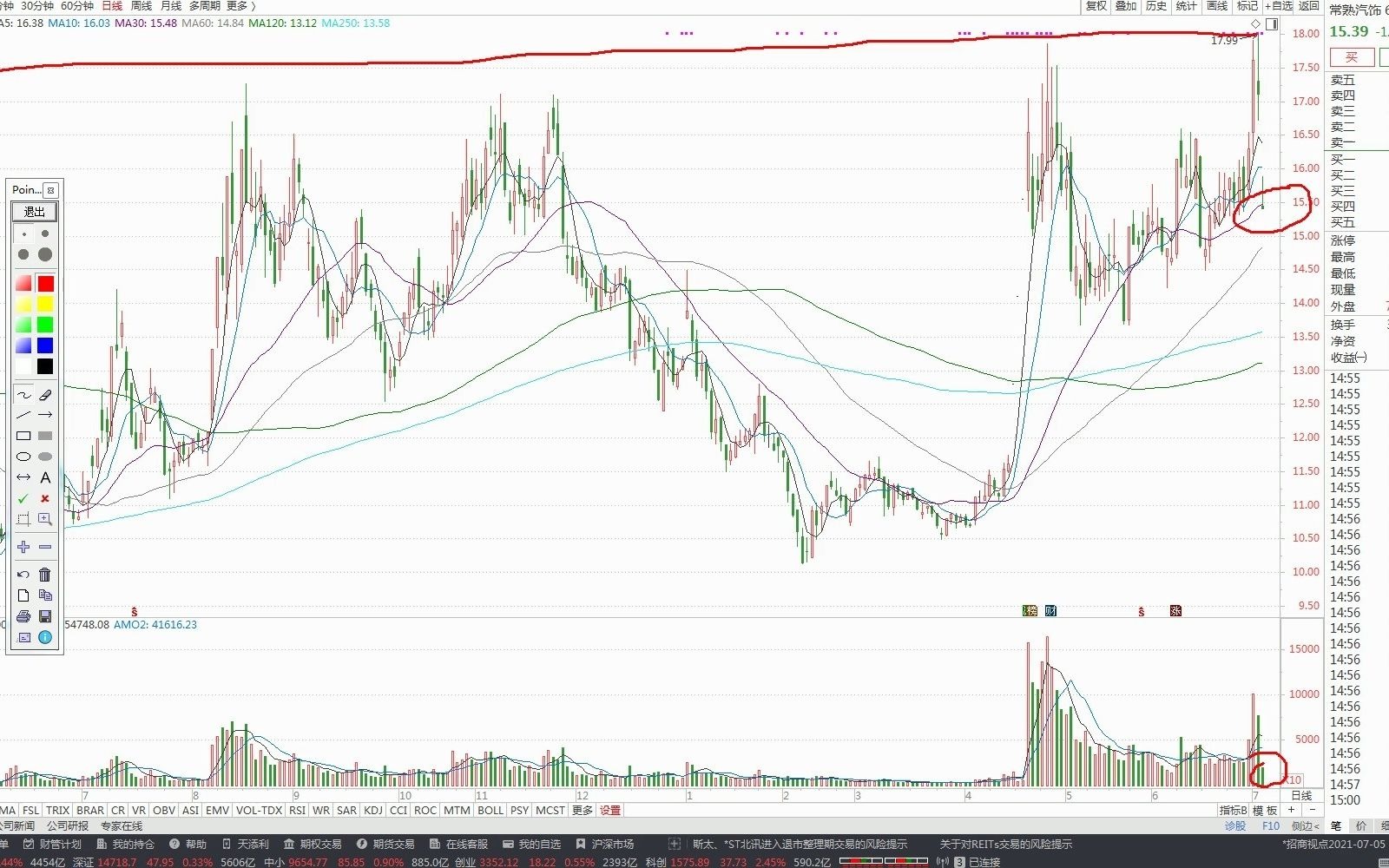Open 多周期 multi-period view
Screen dimensions: 1389x868
tap(206, 6)
